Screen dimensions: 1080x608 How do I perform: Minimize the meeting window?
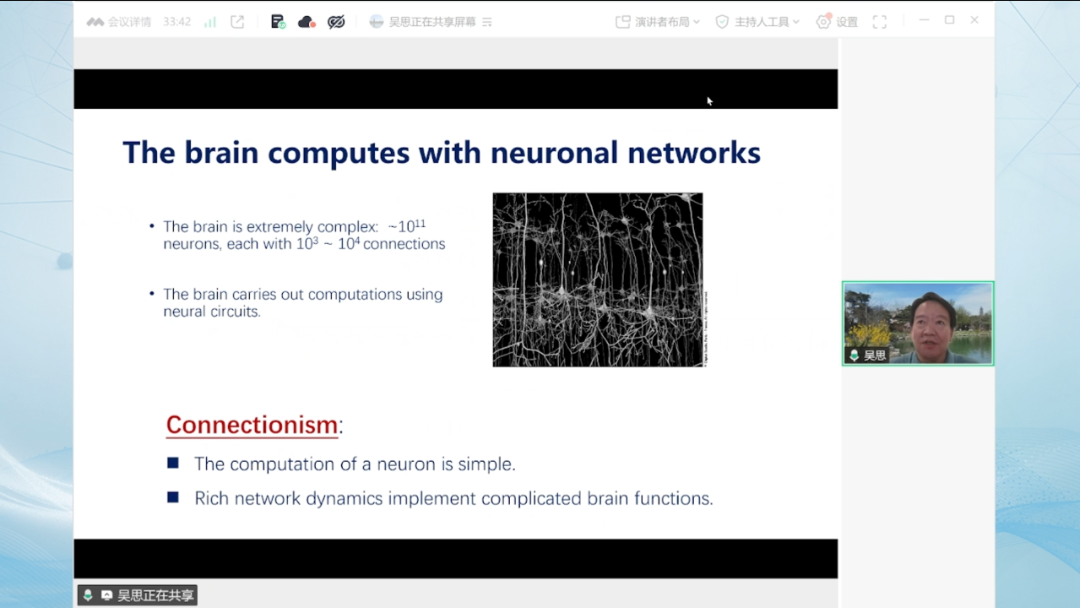click(x=924, y=21)
